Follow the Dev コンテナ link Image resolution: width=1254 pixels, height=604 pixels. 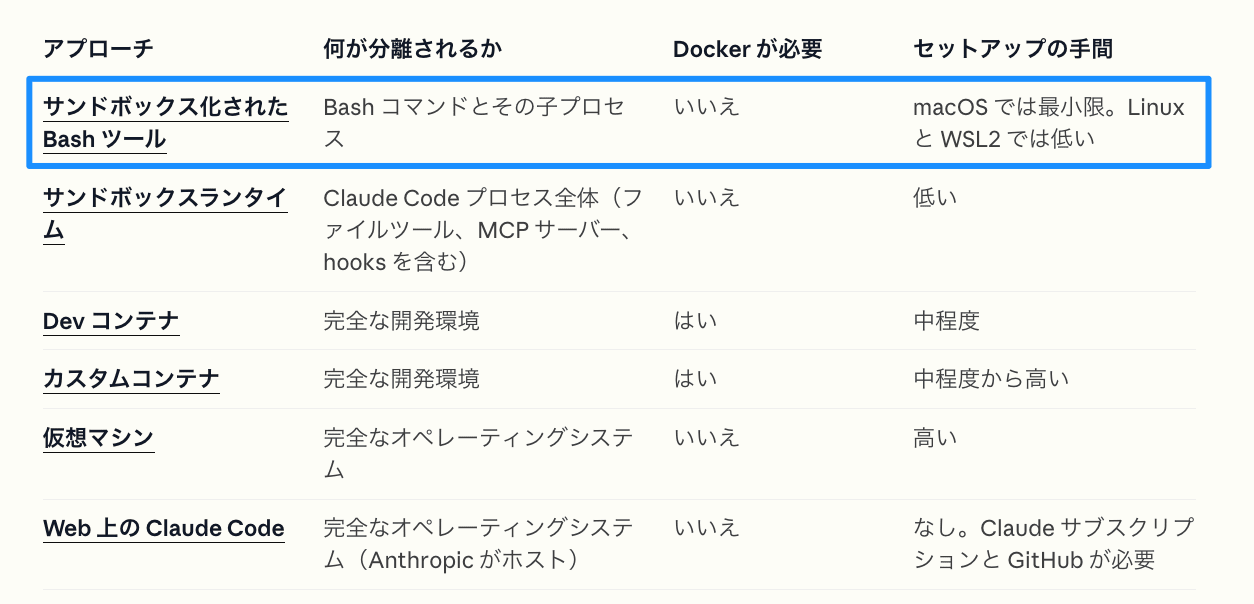pos(111,321)
